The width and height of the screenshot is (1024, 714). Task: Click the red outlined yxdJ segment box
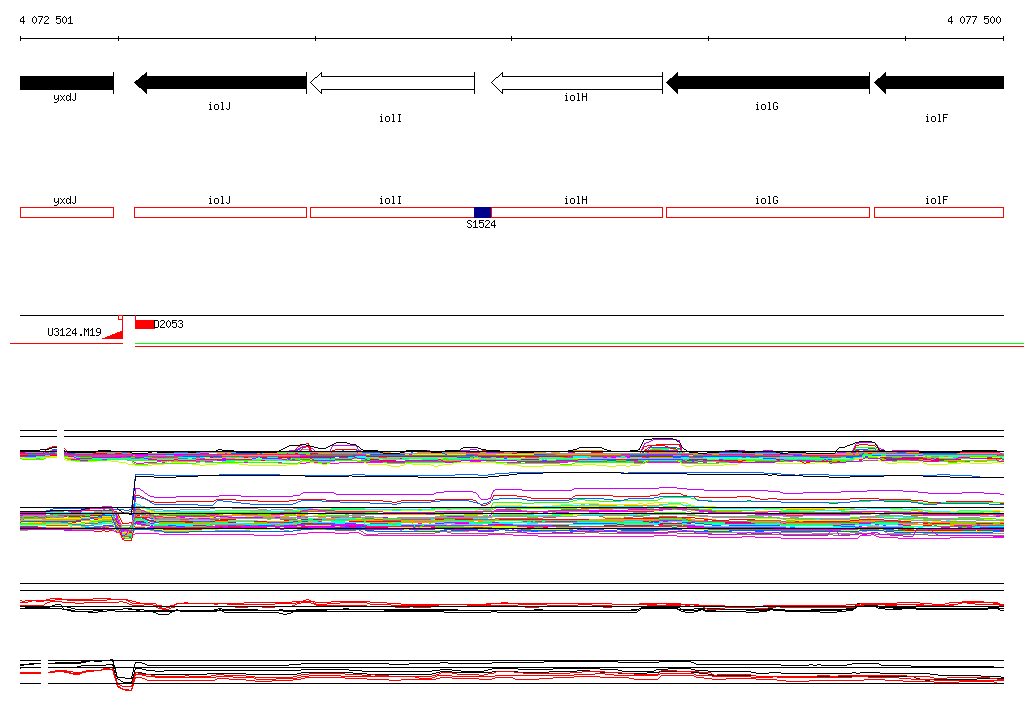coord(67,212)
